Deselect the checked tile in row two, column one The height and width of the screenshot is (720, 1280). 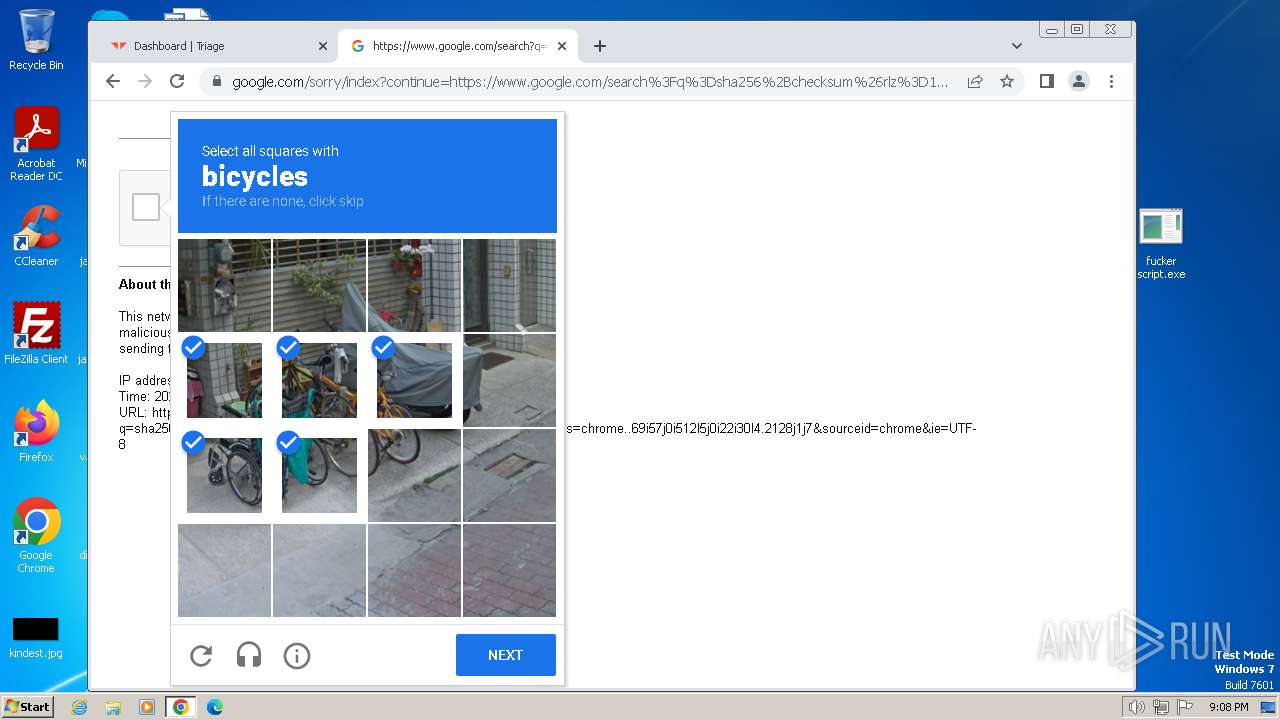[x=224, y=381]
